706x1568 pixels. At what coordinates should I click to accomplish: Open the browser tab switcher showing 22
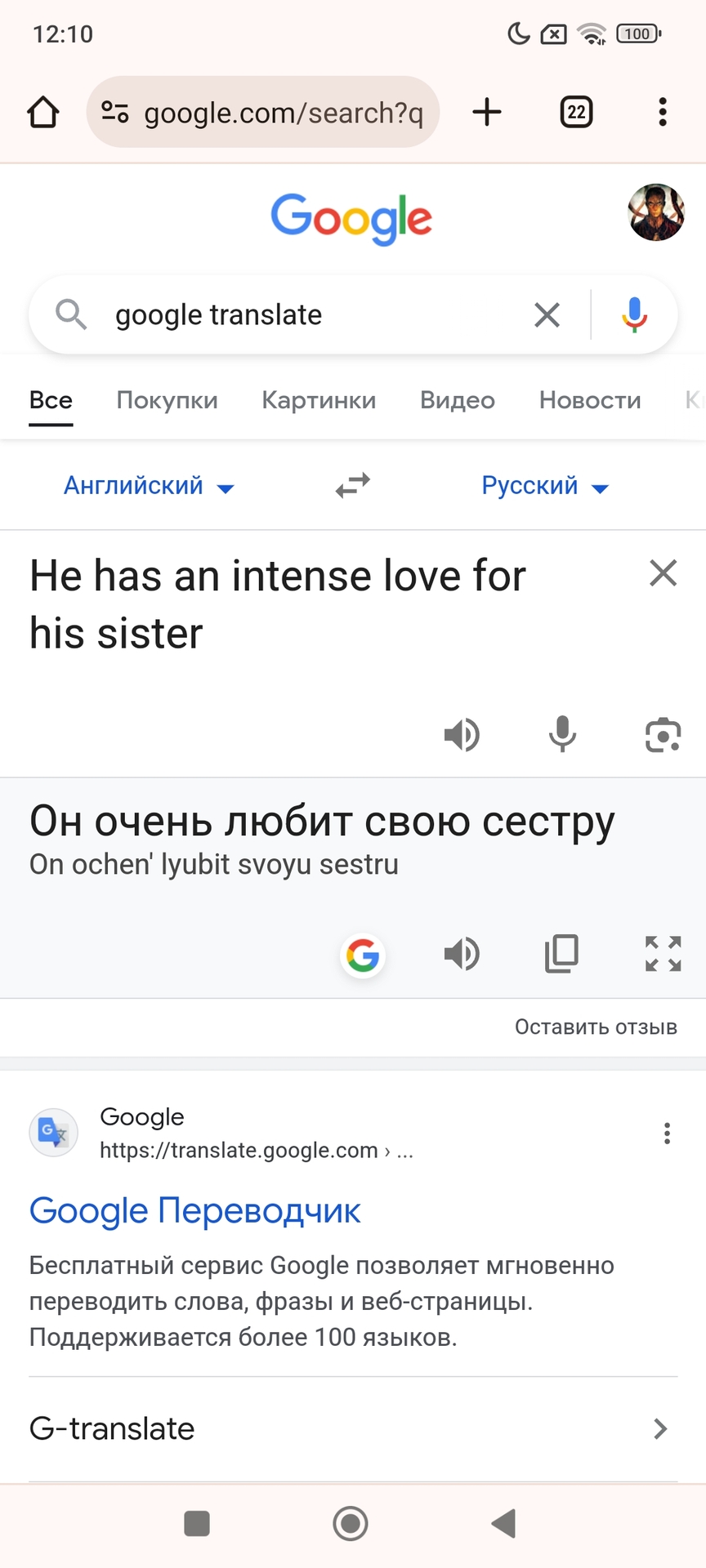coord(576,112)
